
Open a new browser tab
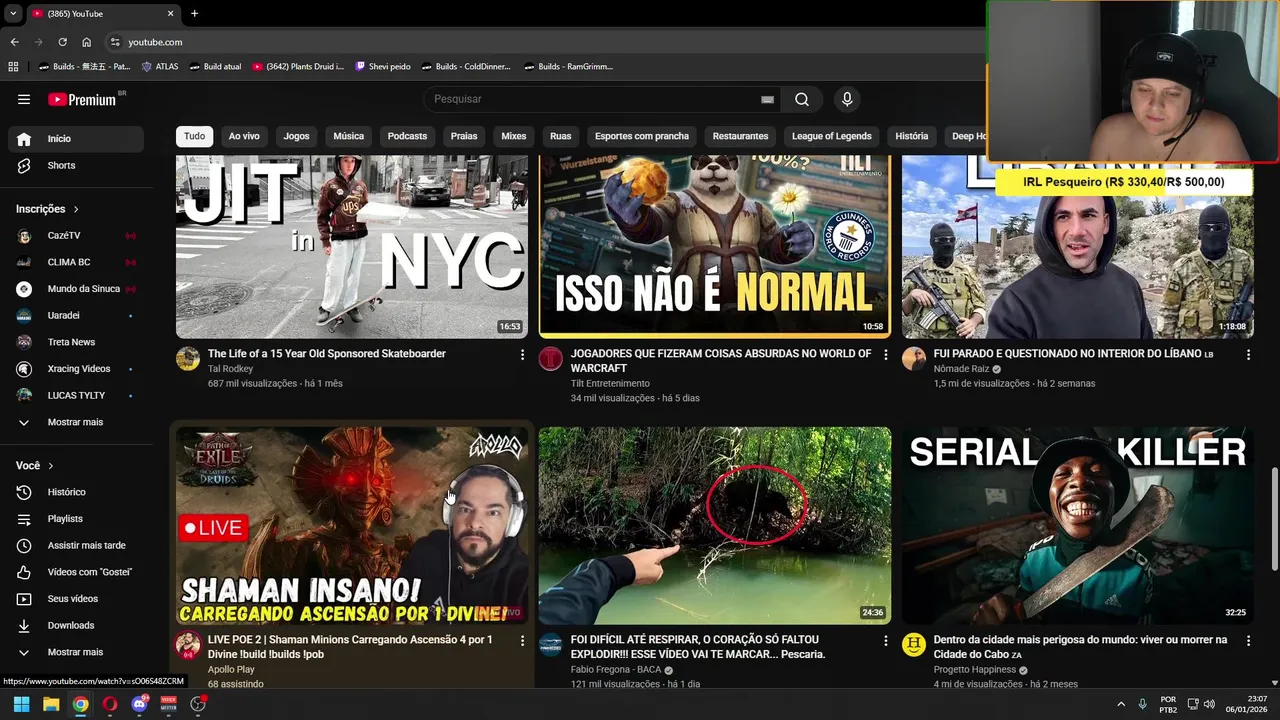(x=194, y=13)
